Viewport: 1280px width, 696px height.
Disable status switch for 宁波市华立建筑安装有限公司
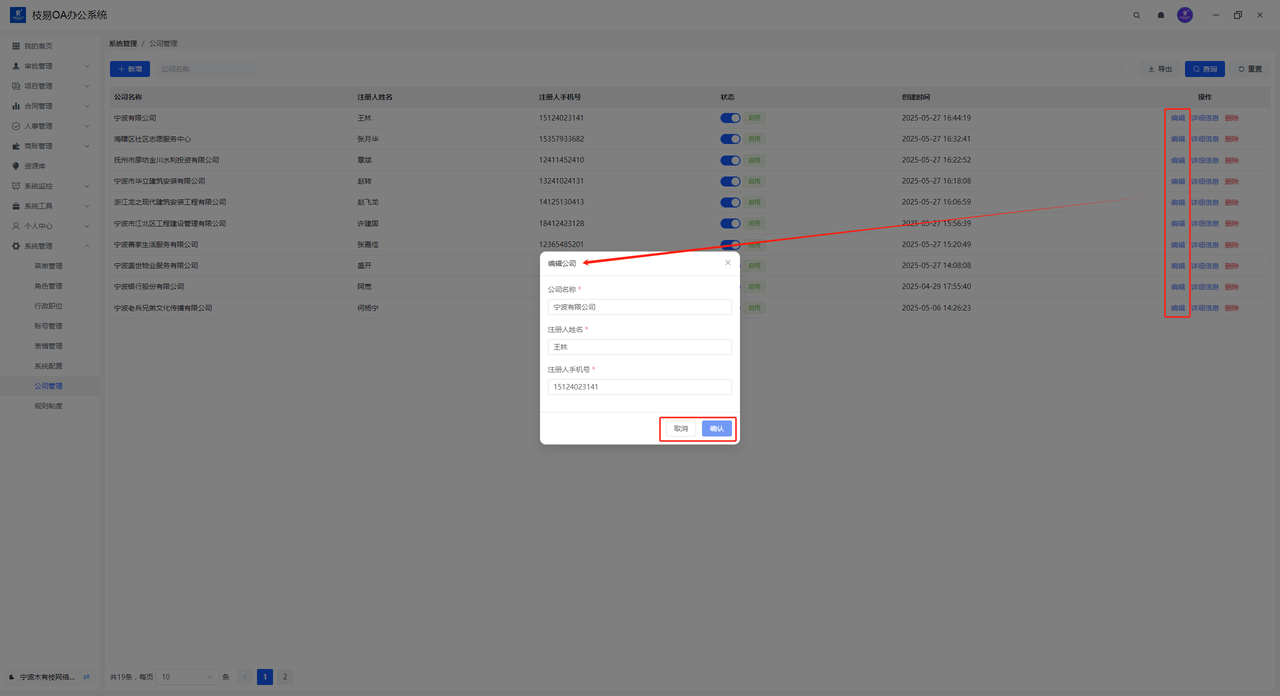730,182
